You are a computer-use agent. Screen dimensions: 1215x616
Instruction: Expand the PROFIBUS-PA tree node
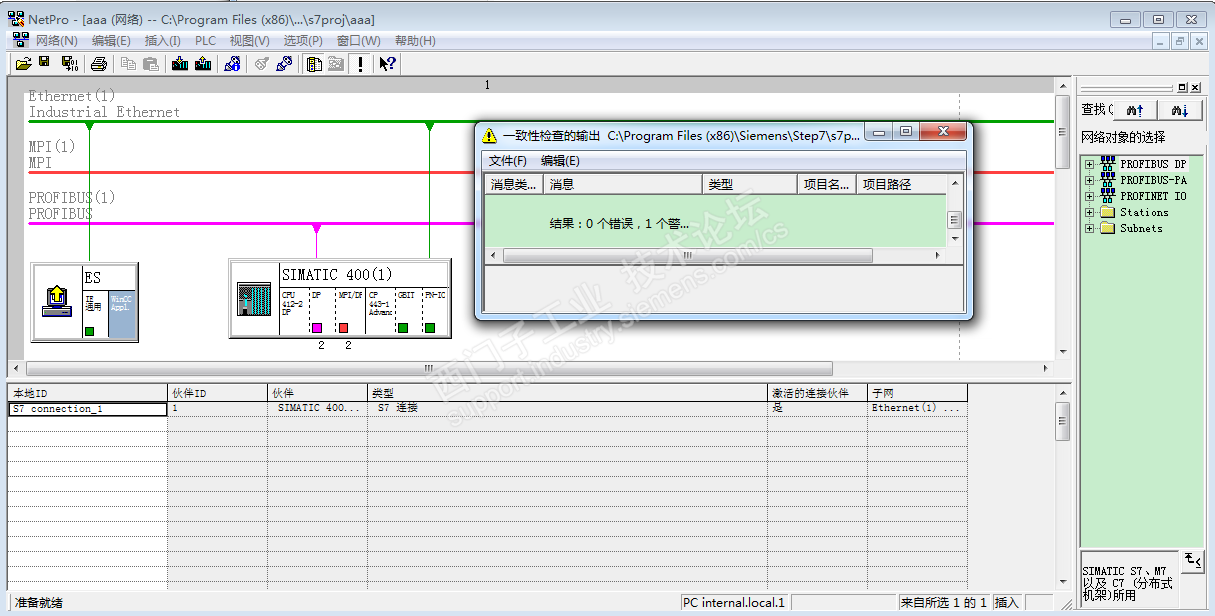click(1089, 180)
